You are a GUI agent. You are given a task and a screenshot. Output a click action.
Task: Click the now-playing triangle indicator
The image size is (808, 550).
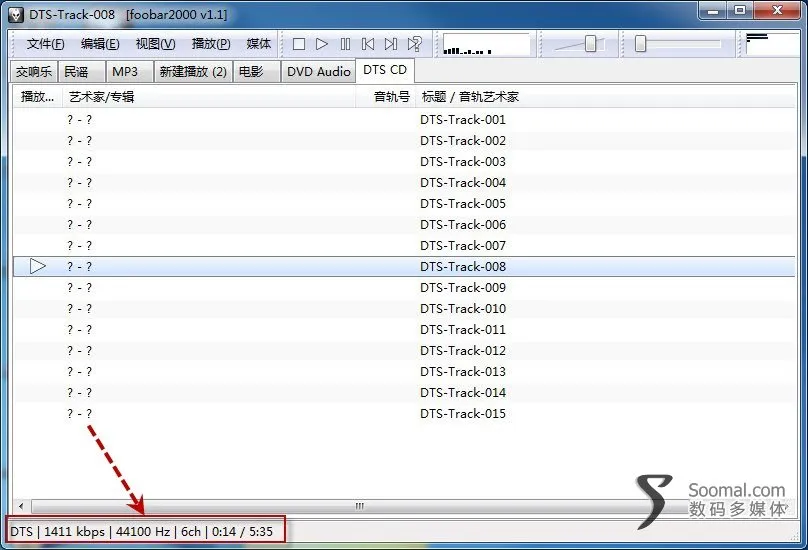click(38, 266)
